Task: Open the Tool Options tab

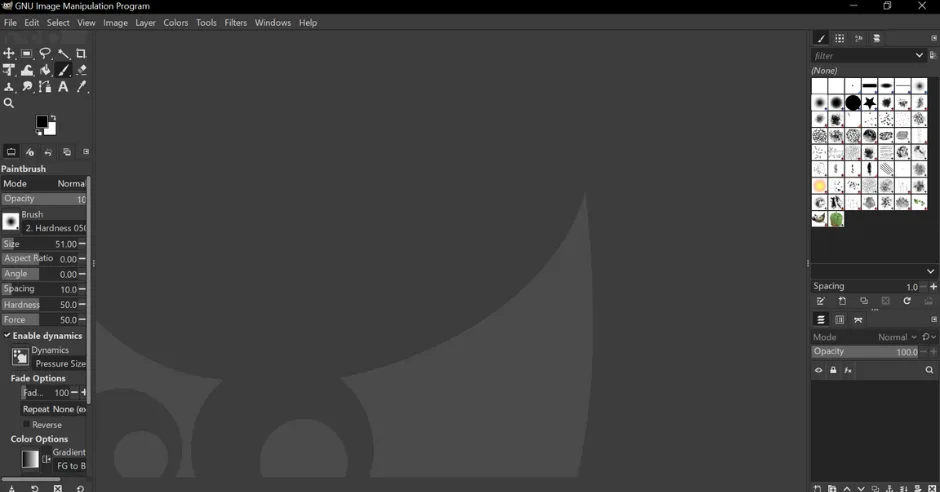Action: [11, 152]
